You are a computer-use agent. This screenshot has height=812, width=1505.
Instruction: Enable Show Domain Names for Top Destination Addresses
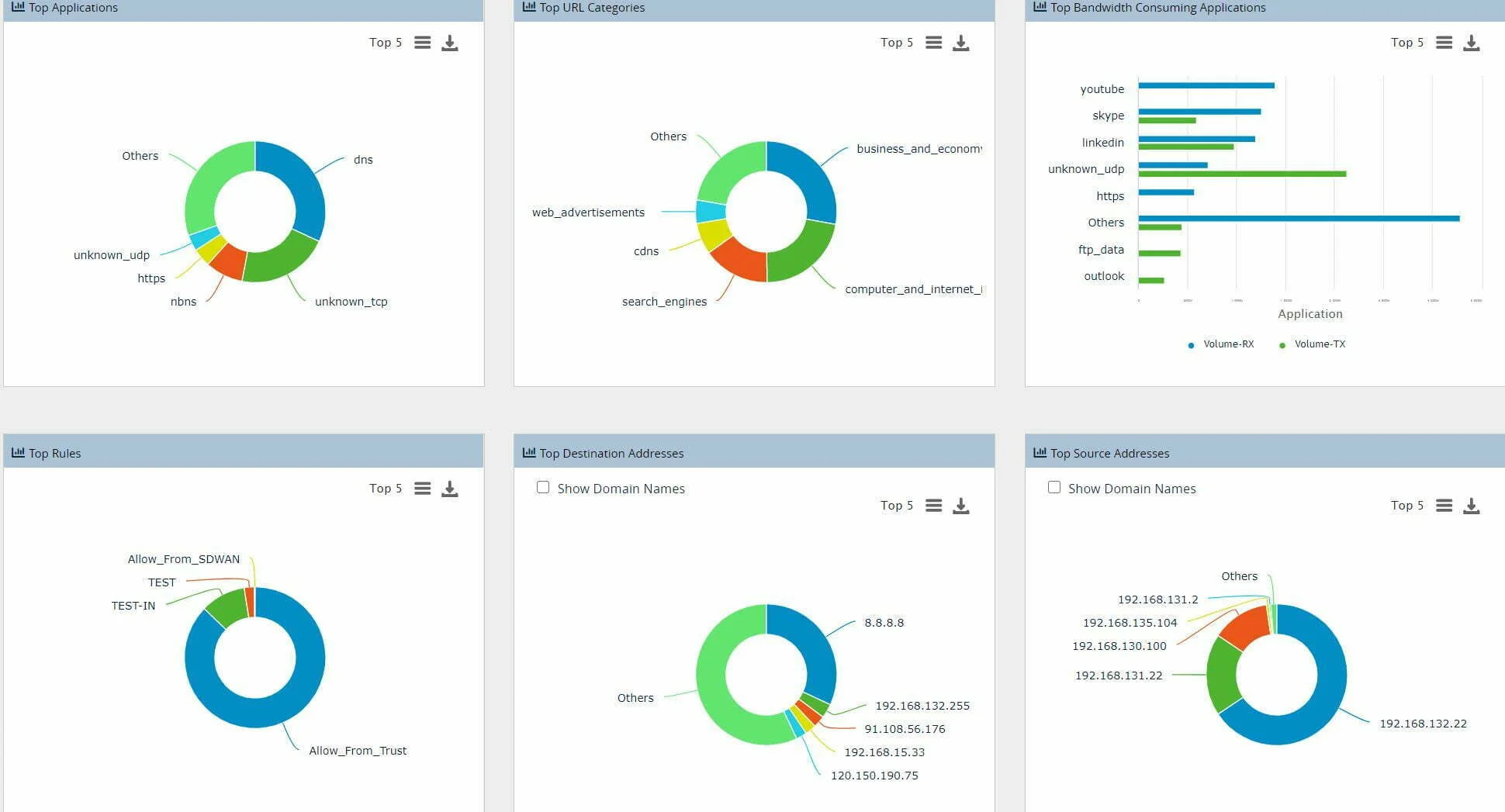click(543, 487)
